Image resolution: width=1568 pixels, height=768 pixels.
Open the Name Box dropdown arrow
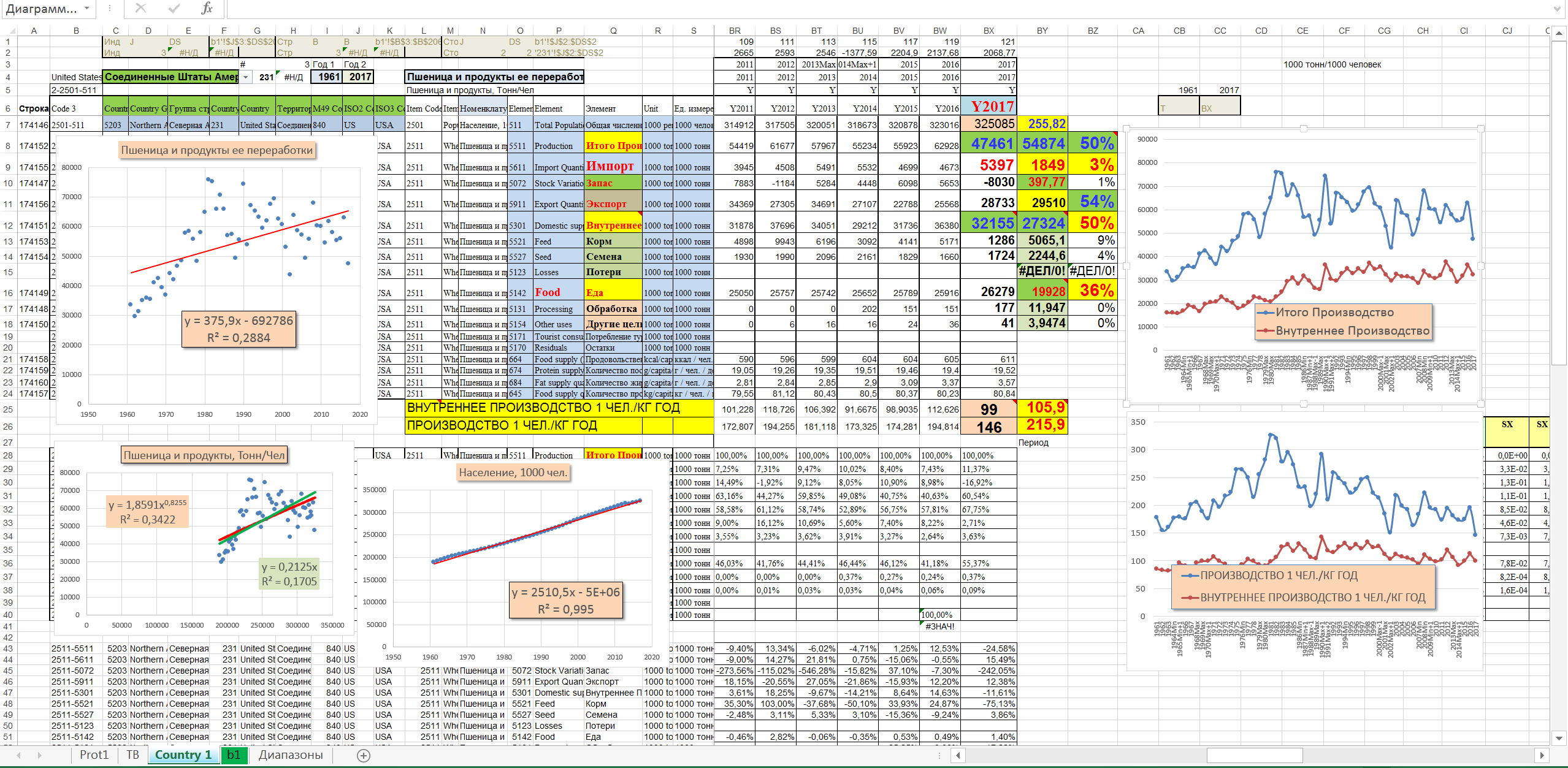click(86, 9)
